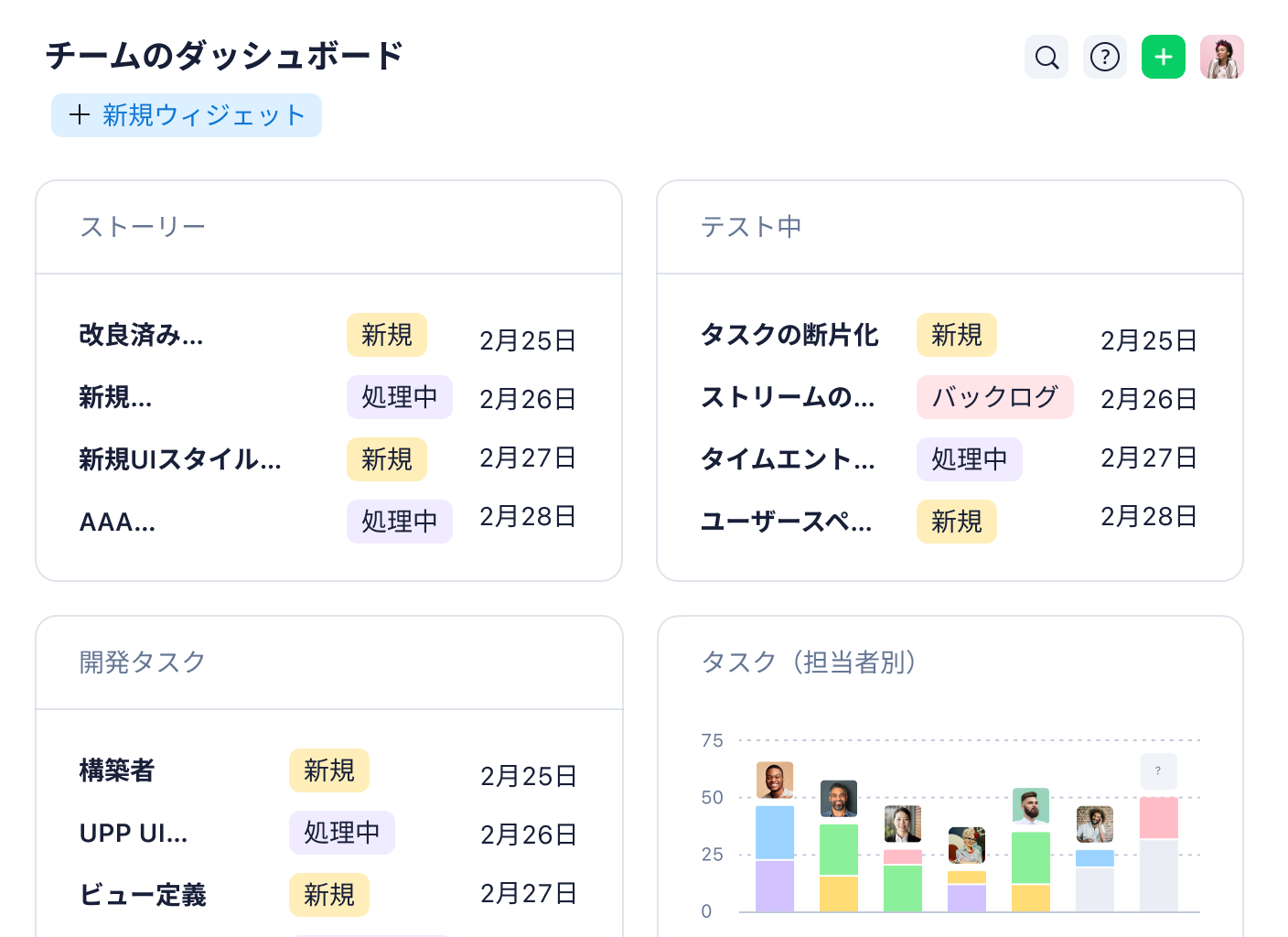Select the woman avatar above the third bar

coord(901,822)
